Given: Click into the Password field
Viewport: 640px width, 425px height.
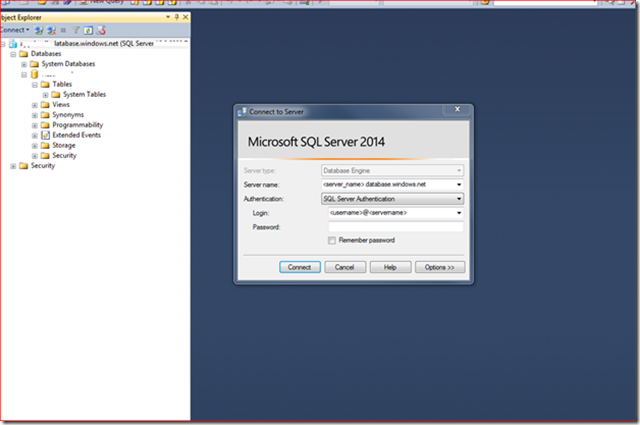Looking at the screenshot, I should 396,227.
